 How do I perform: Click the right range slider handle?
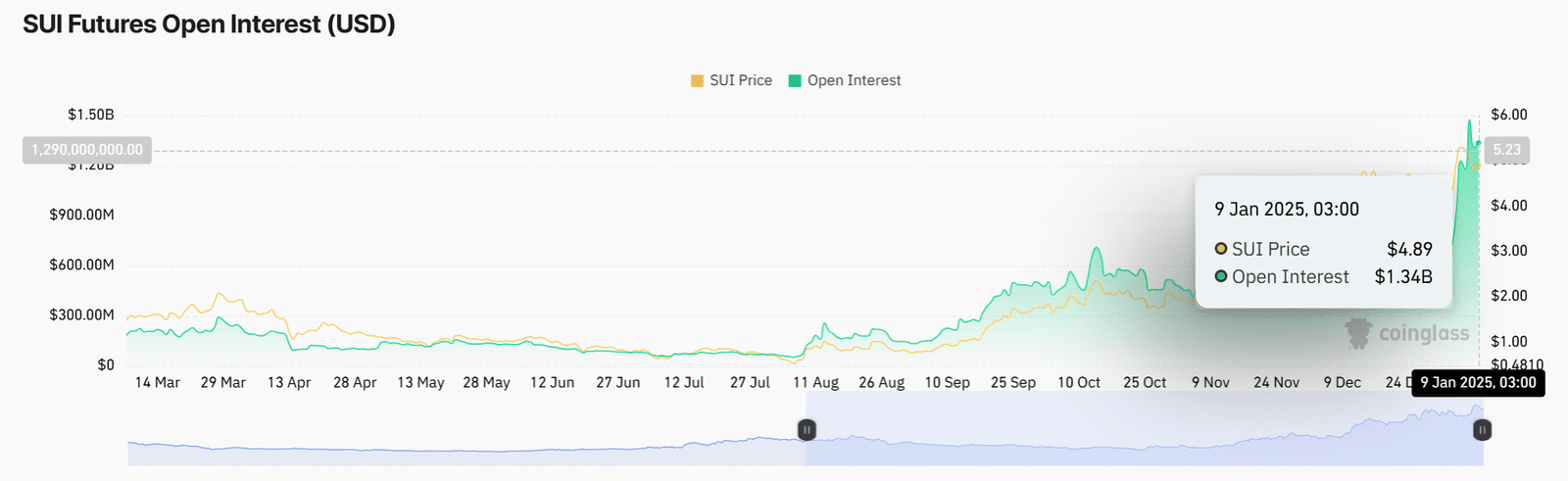pyautogui.click(x=1483, y=429)
